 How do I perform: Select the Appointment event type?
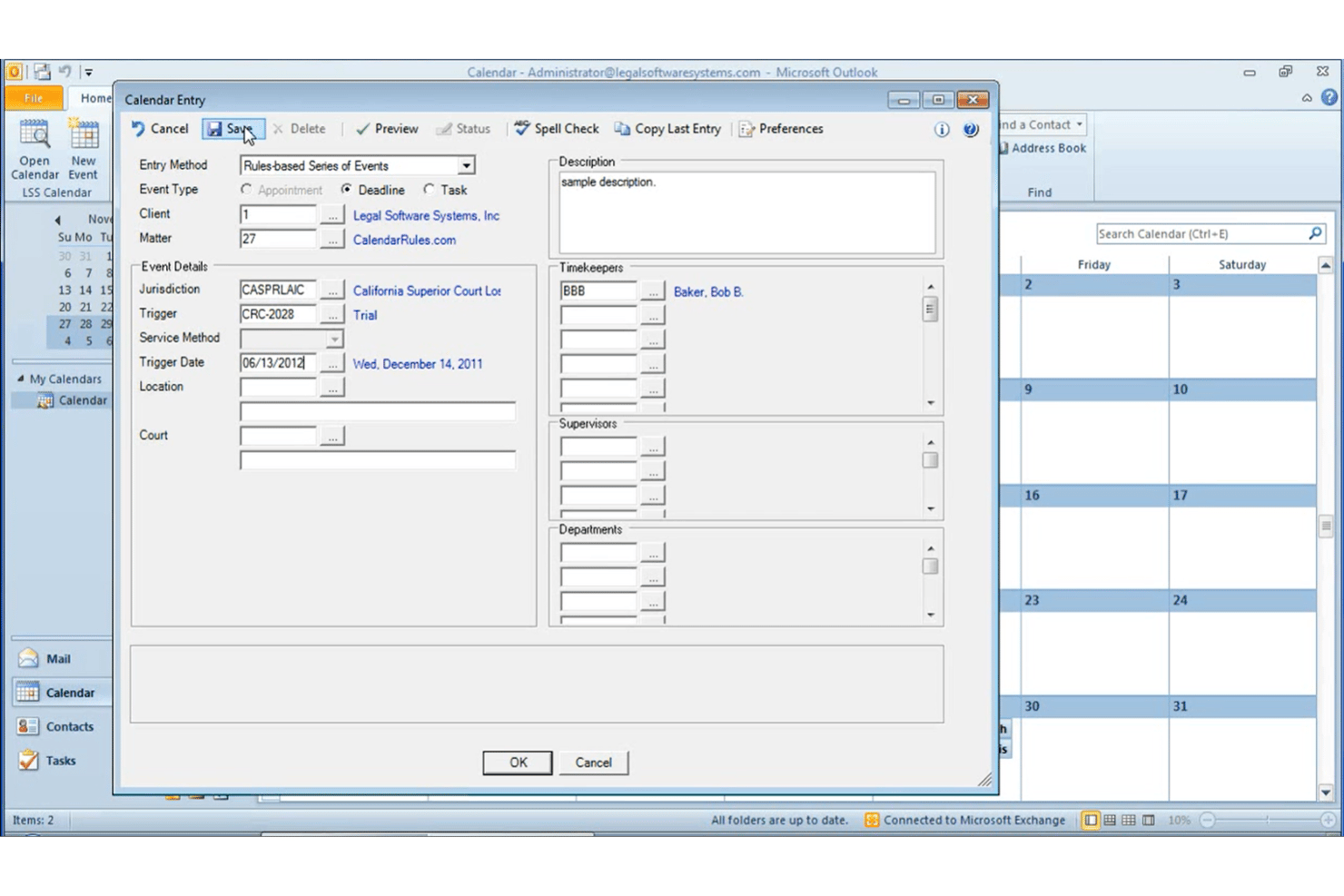(x=246, y=190)
